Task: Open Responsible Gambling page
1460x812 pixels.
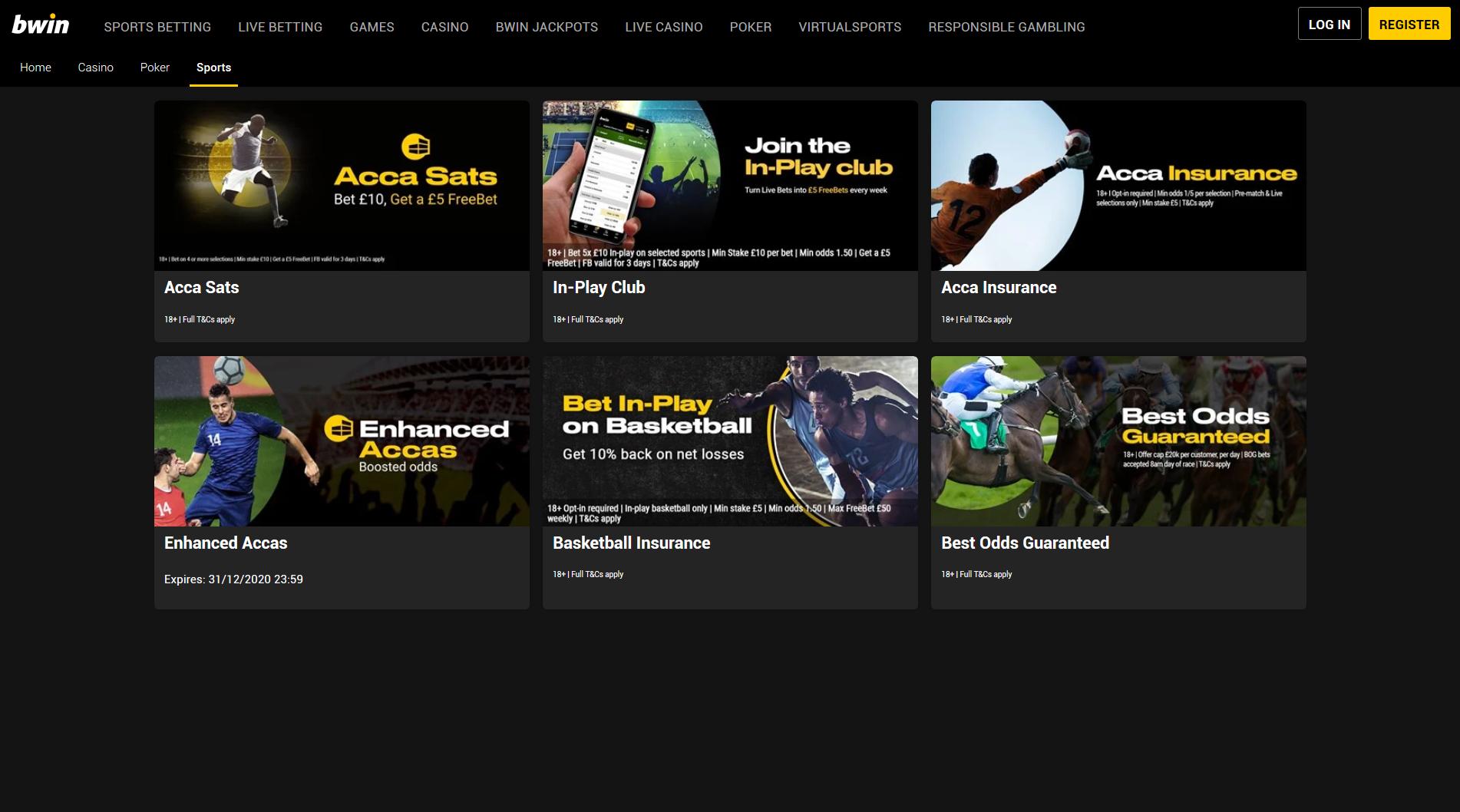Action: (1006, 27)
